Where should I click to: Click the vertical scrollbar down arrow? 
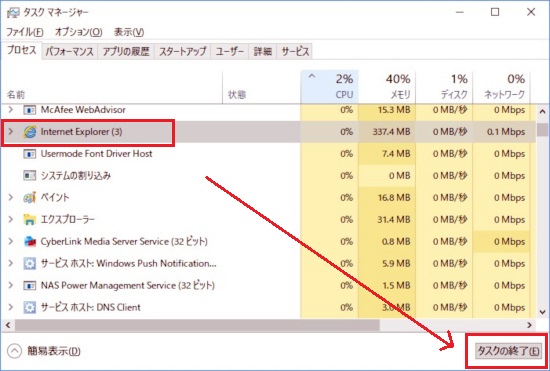(x=542, y=311)
